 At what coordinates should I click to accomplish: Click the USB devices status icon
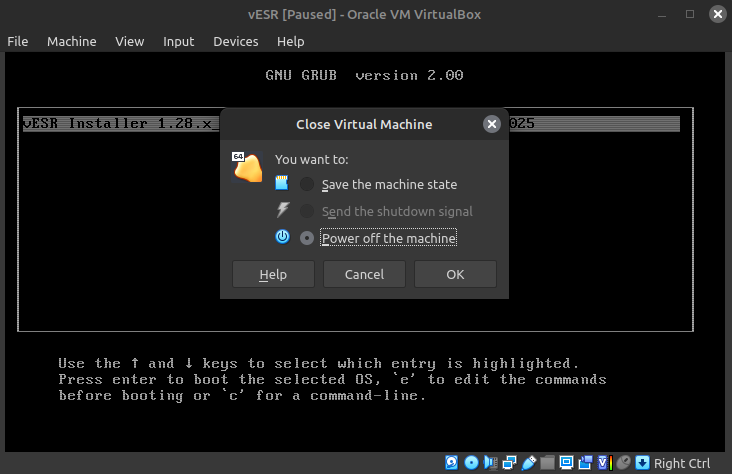coord(528,462)
